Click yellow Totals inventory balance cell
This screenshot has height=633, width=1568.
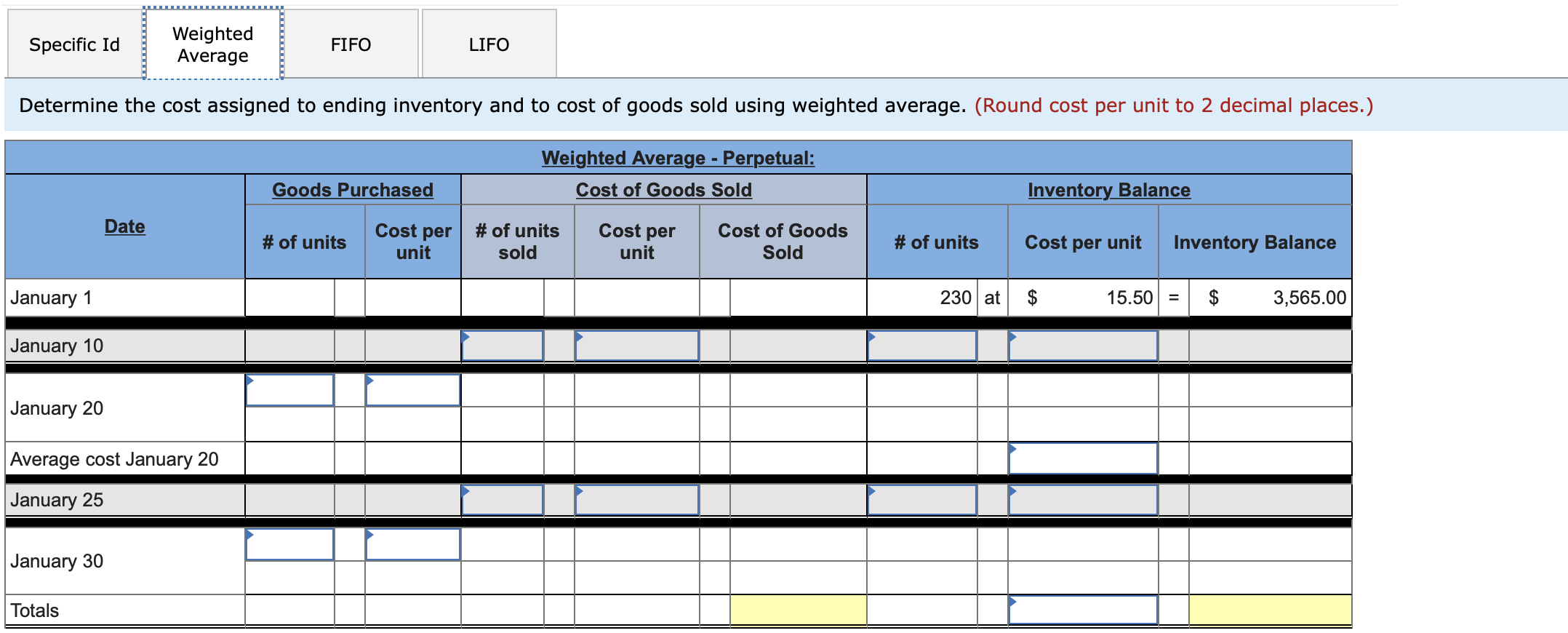coord(1270,610)
